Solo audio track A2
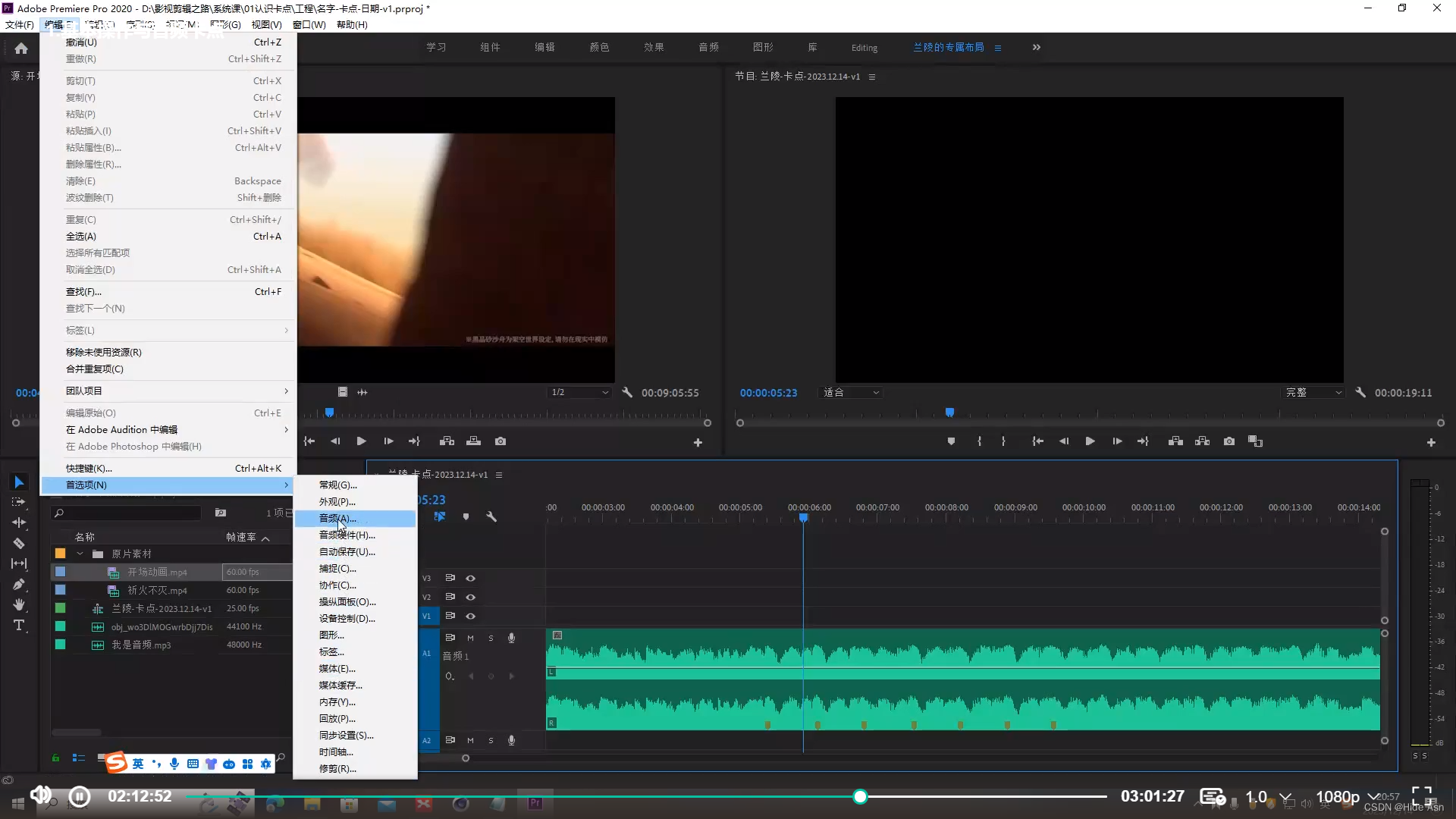 click(x=491, y=741)
